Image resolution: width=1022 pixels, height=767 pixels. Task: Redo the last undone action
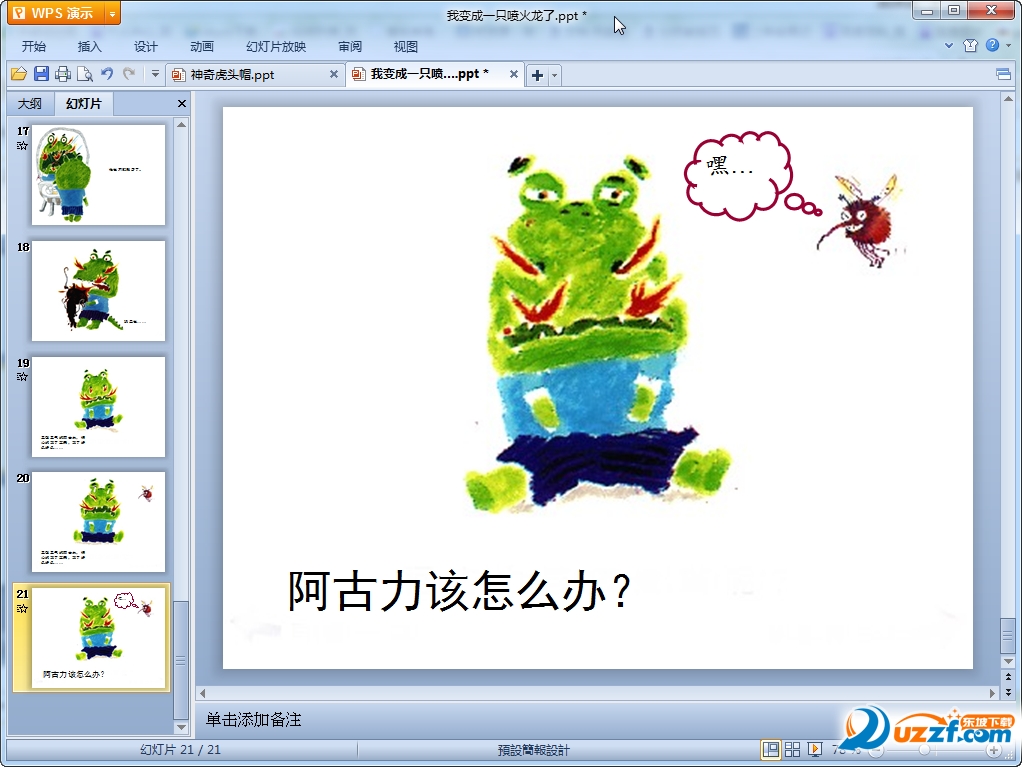click(x=129, y=74)
